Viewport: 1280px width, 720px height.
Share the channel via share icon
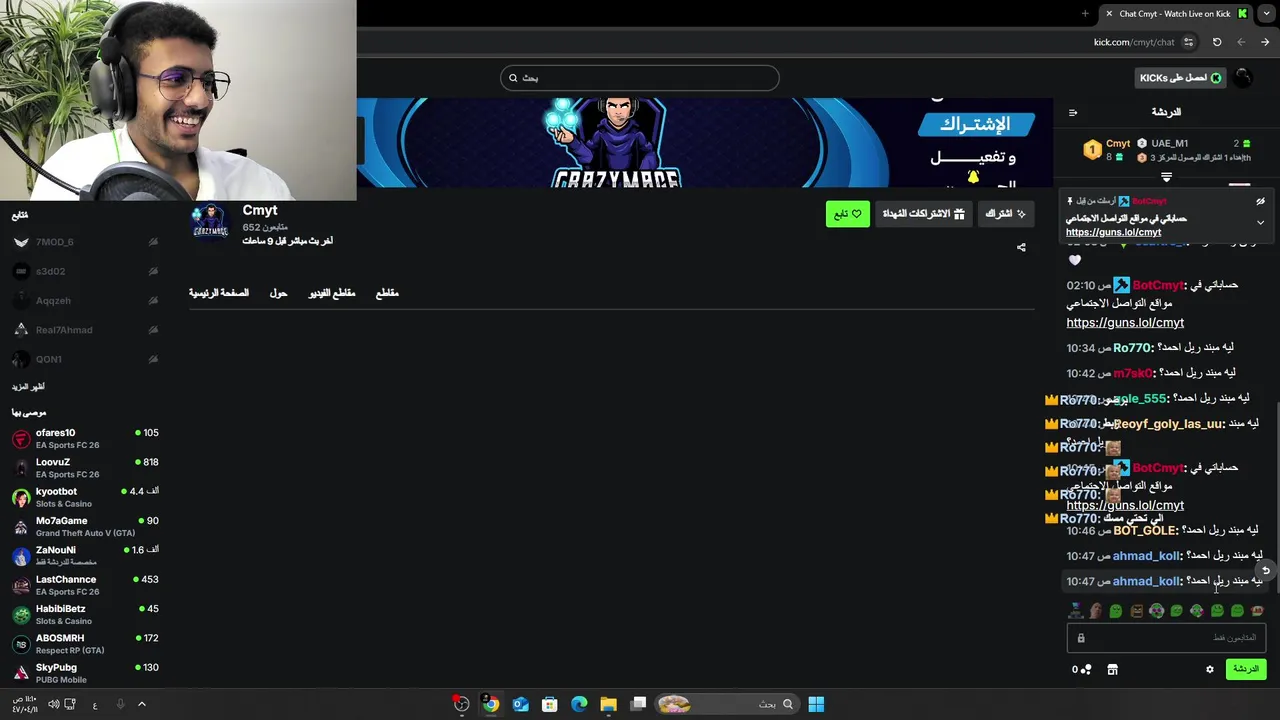(1021, 247)
